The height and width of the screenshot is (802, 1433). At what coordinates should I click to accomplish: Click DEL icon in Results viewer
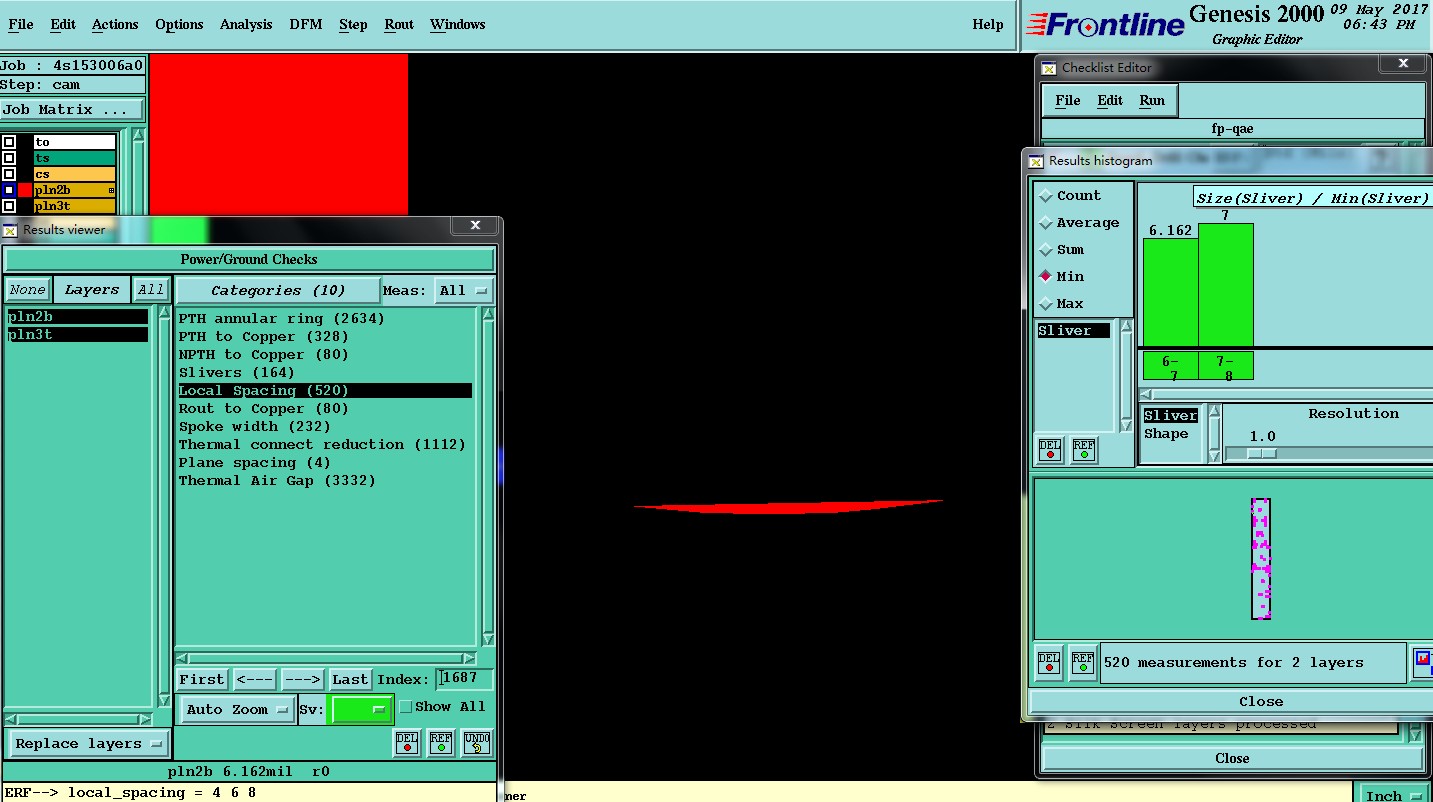[x=406, y=743]
